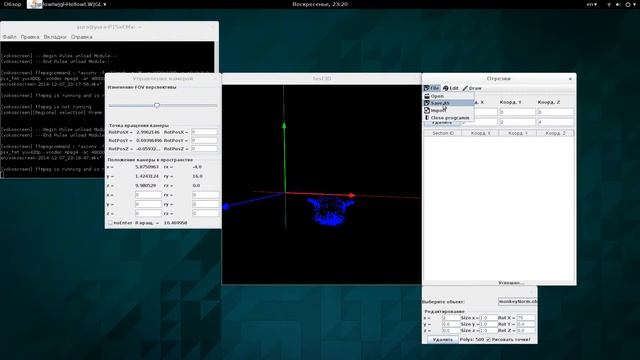Click the camera z input field

pos(148,213)
